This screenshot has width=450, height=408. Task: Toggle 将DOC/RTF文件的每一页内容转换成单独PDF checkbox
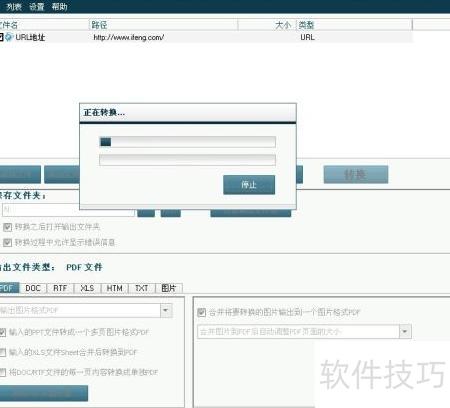pos(3,372)
